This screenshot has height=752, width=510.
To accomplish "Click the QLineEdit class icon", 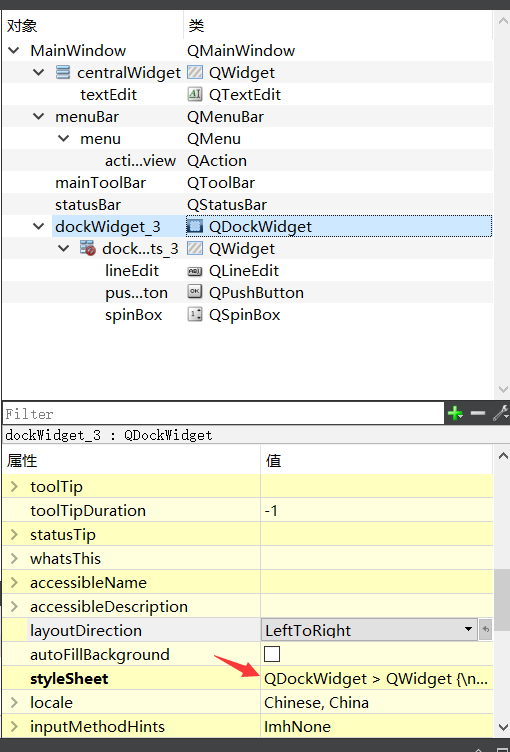I will pos(194,271).
